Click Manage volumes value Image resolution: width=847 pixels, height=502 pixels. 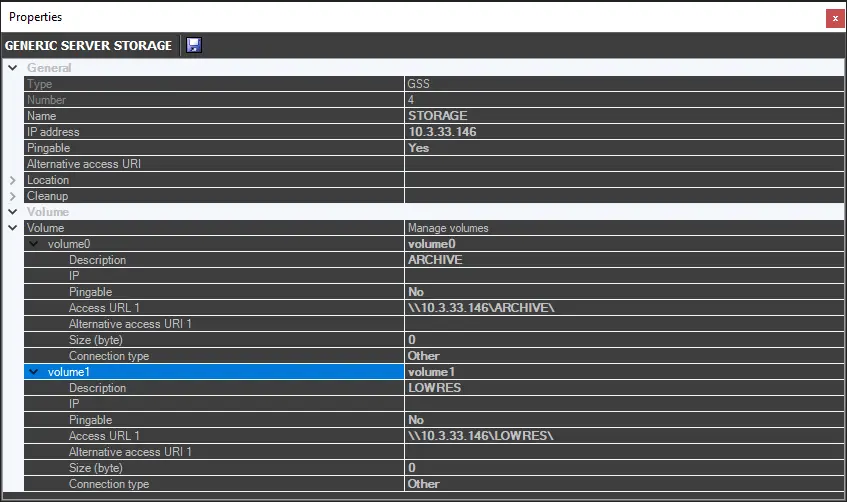click(620, 228)
